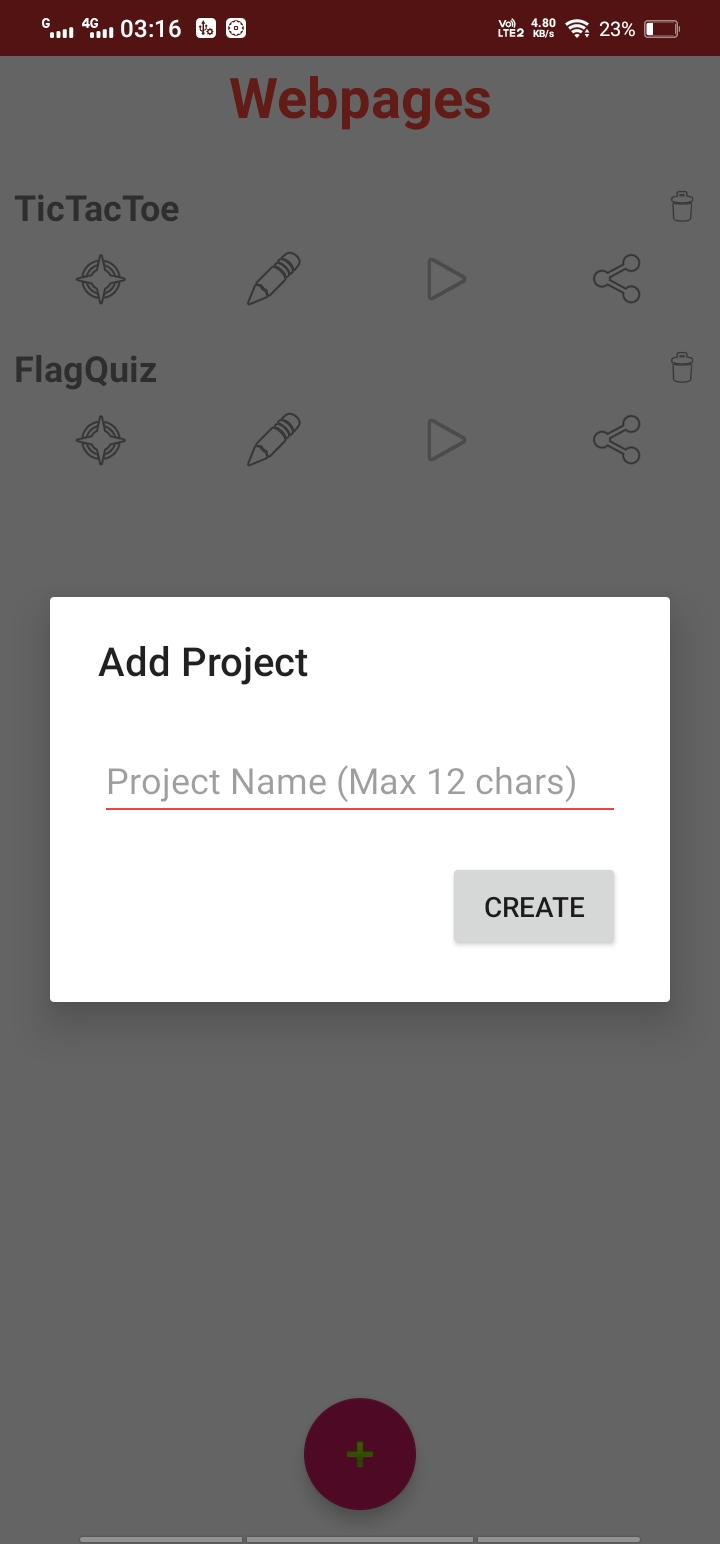Edit FlagQuiz using the pencil icon
Screen dimensions: 720x1544
[x=273, y=440]
